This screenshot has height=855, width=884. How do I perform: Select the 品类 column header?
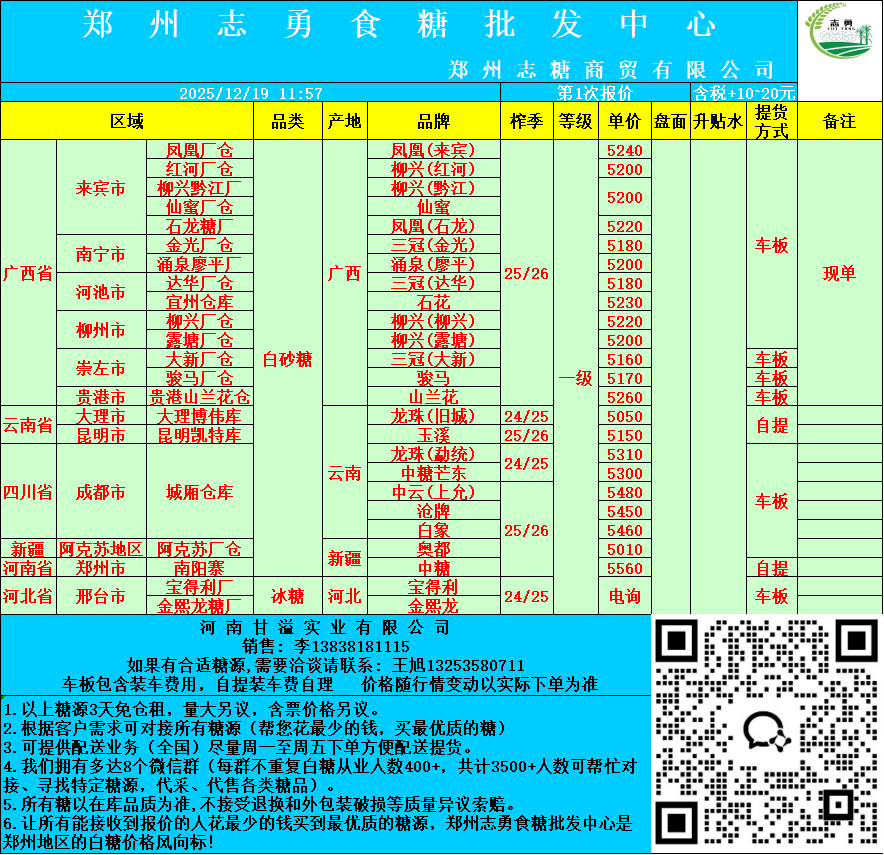(288, 122)
